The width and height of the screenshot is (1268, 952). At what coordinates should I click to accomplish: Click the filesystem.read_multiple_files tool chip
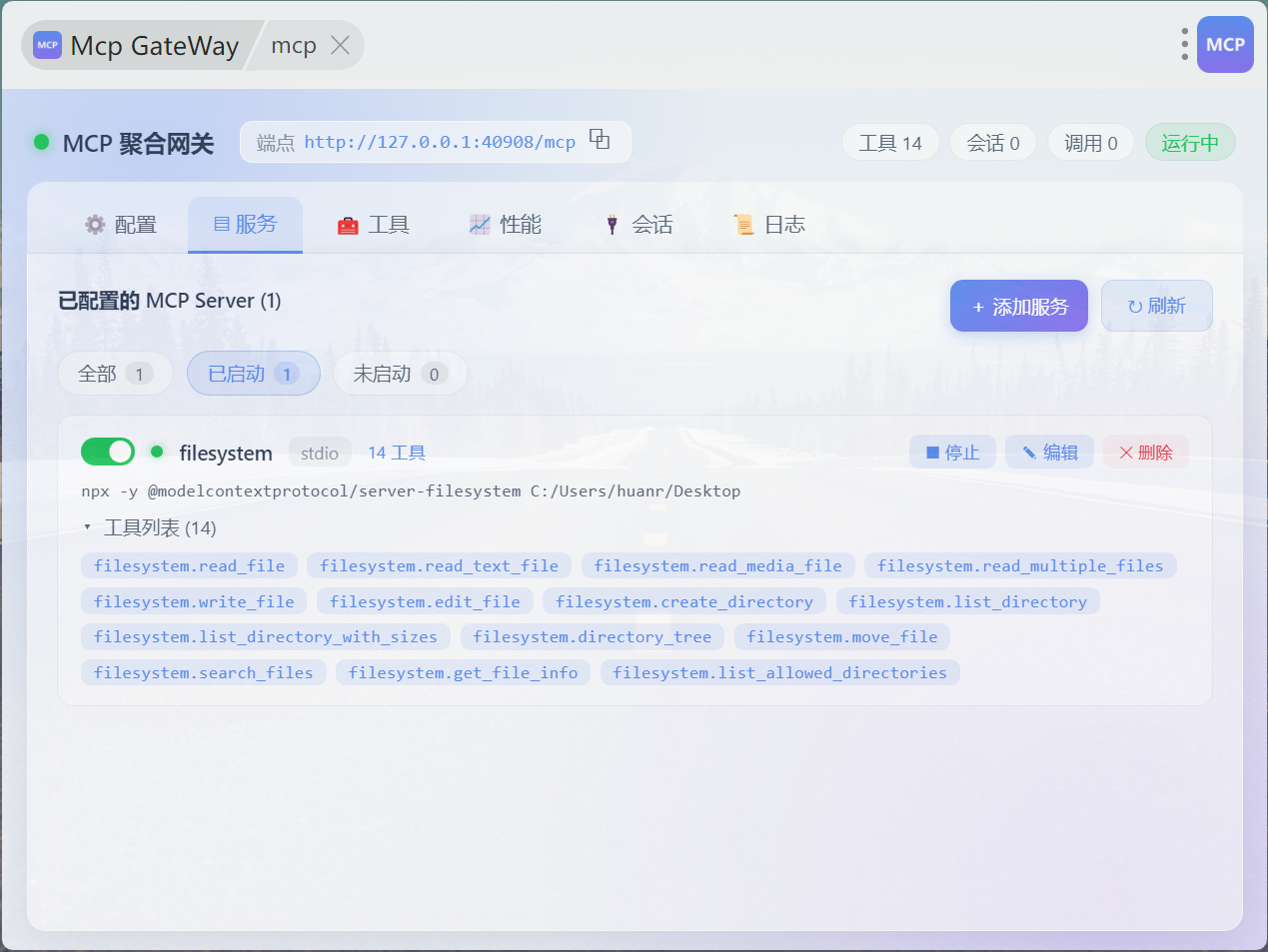point(1020,565)
